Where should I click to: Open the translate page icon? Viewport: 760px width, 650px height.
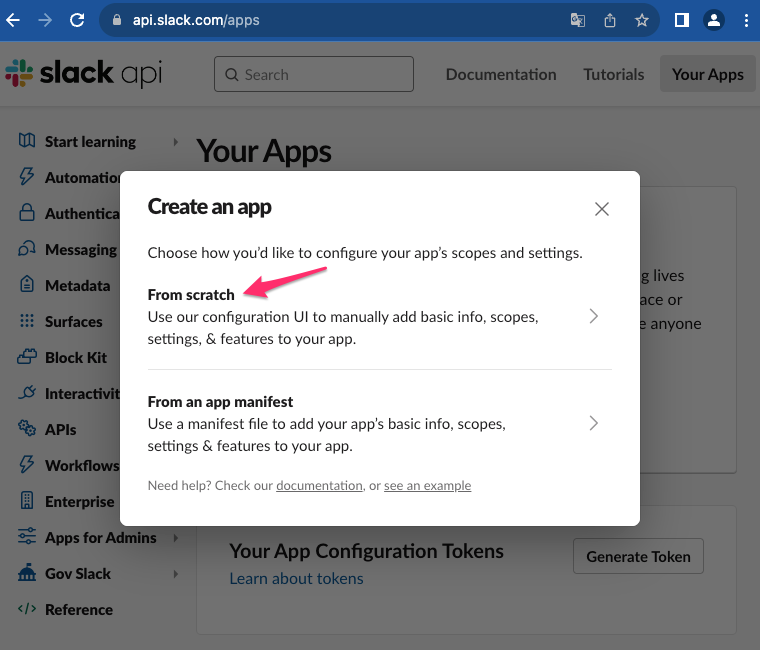click(578, 20)
